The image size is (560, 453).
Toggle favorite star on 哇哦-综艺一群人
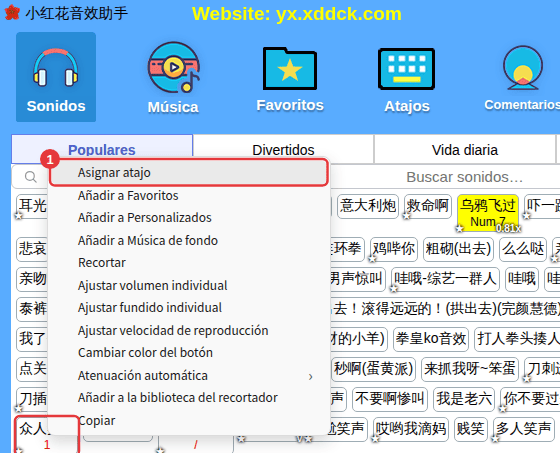point(394,289)
